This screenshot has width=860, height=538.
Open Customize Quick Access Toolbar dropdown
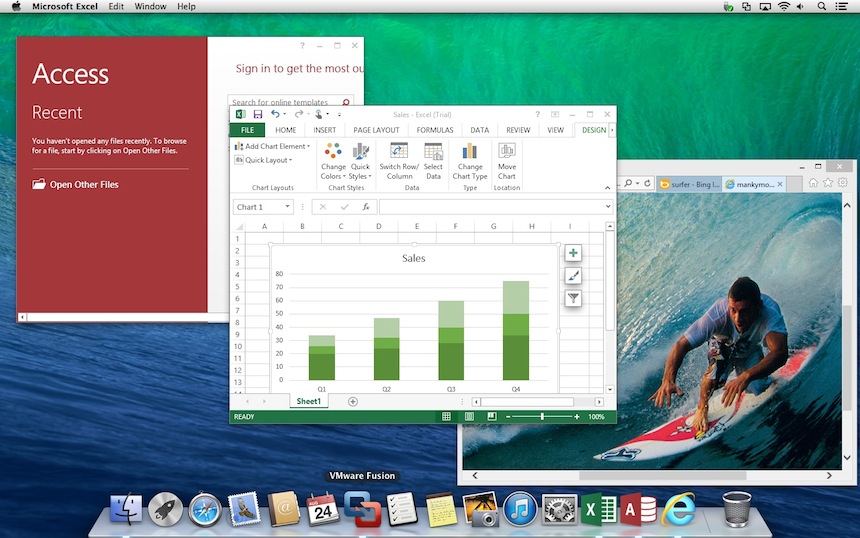pos(339,115)
